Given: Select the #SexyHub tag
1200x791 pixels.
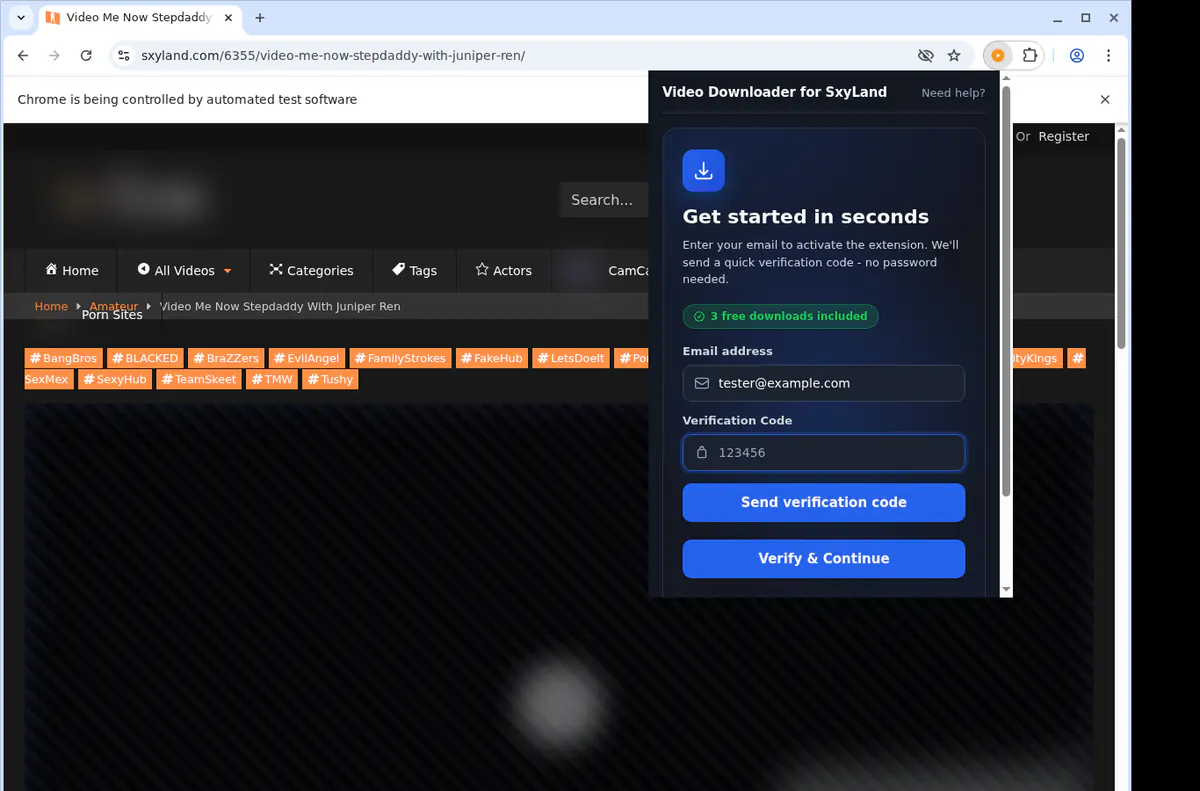Looking at the screenshot, I should [115, 379].
